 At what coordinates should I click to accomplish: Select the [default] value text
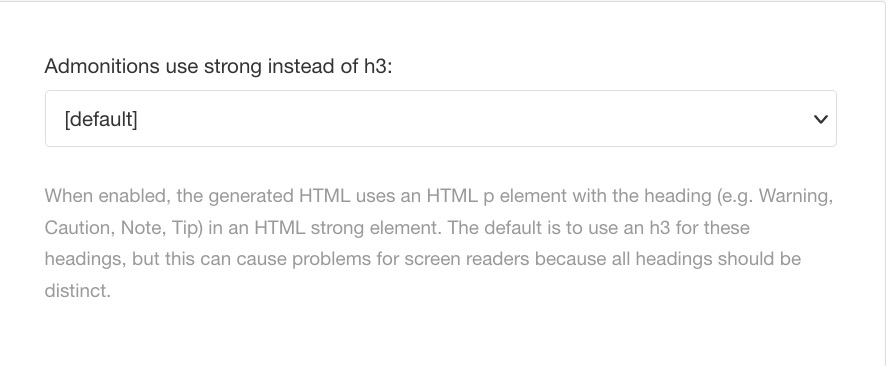101,119
